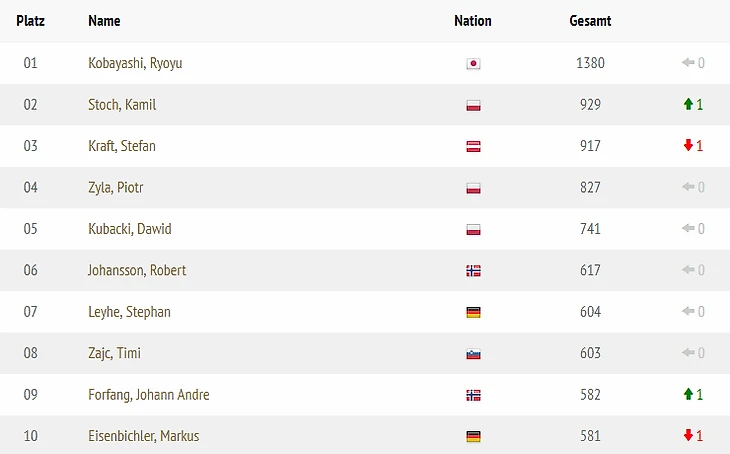Click gray no-change arrow for Kobayashi

[688, 63]
